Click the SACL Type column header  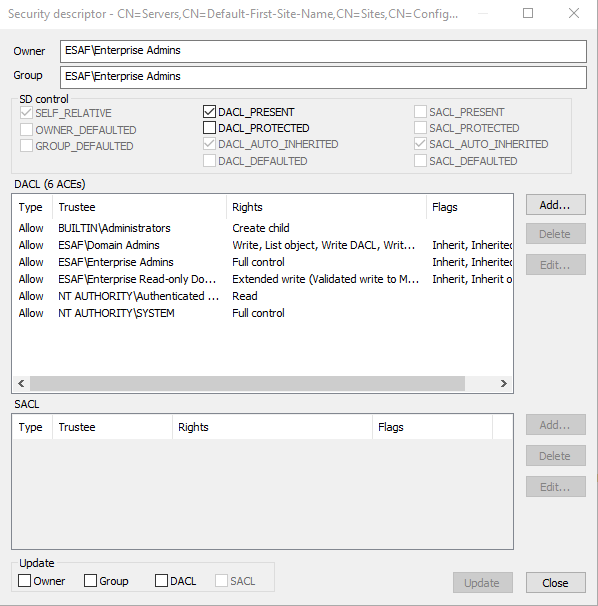pyautogui.click(x=33, y=427)
